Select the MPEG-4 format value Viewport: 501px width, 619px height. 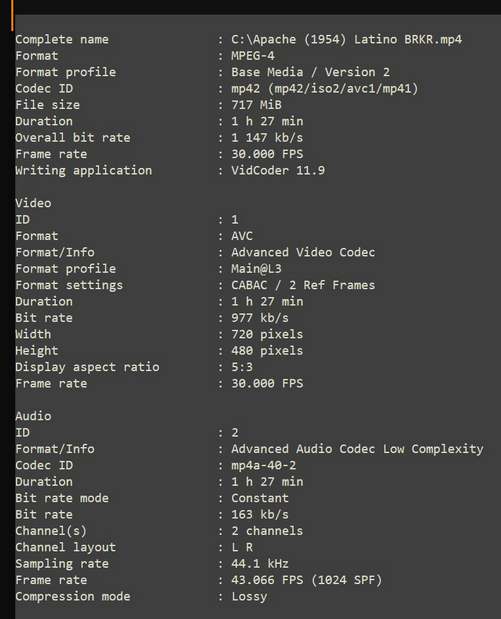click(253, 56)
